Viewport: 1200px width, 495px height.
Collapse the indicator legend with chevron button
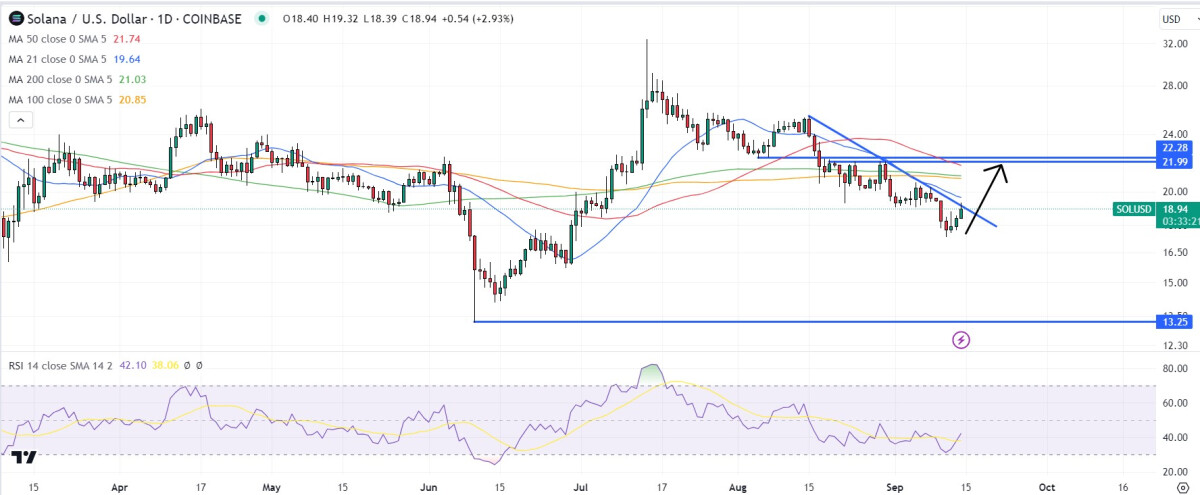[x=19, y=120]
